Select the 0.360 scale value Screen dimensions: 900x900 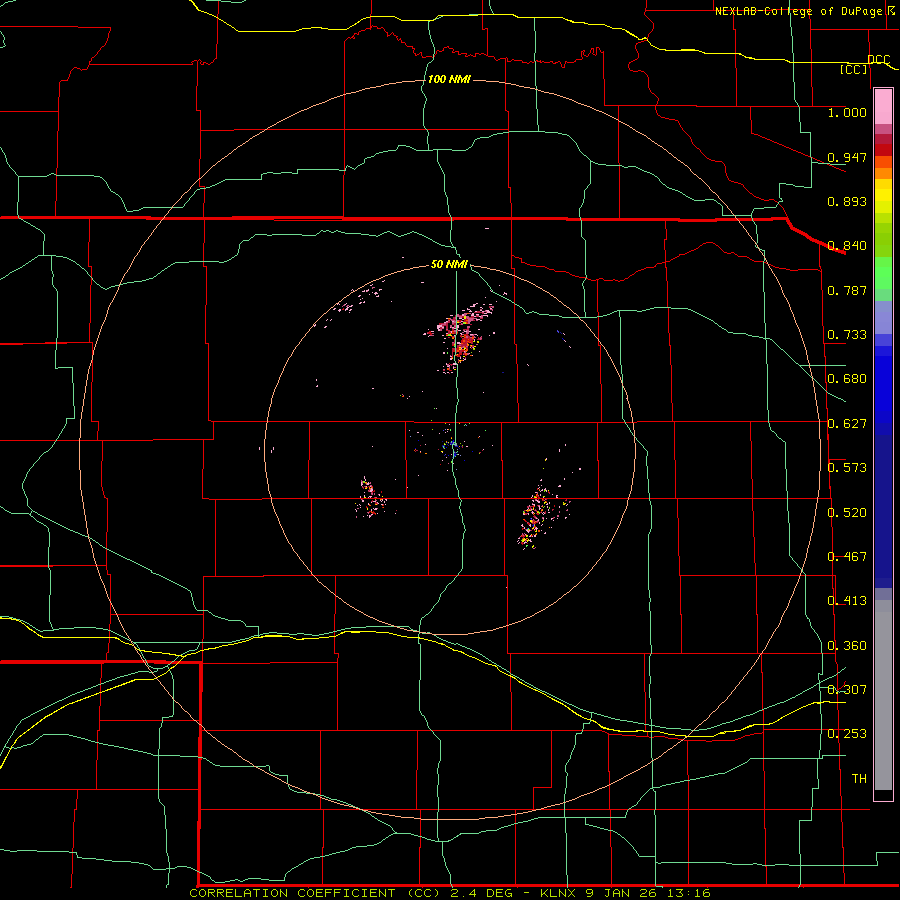point(847,646)
